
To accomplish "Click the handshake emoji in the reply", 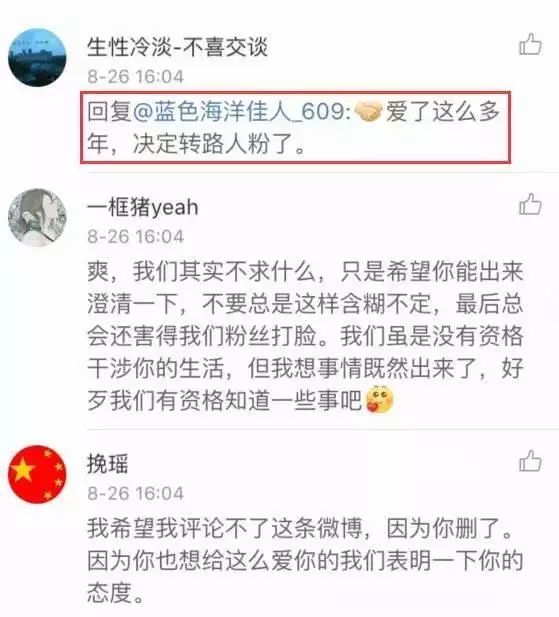I will coord(368,111).
